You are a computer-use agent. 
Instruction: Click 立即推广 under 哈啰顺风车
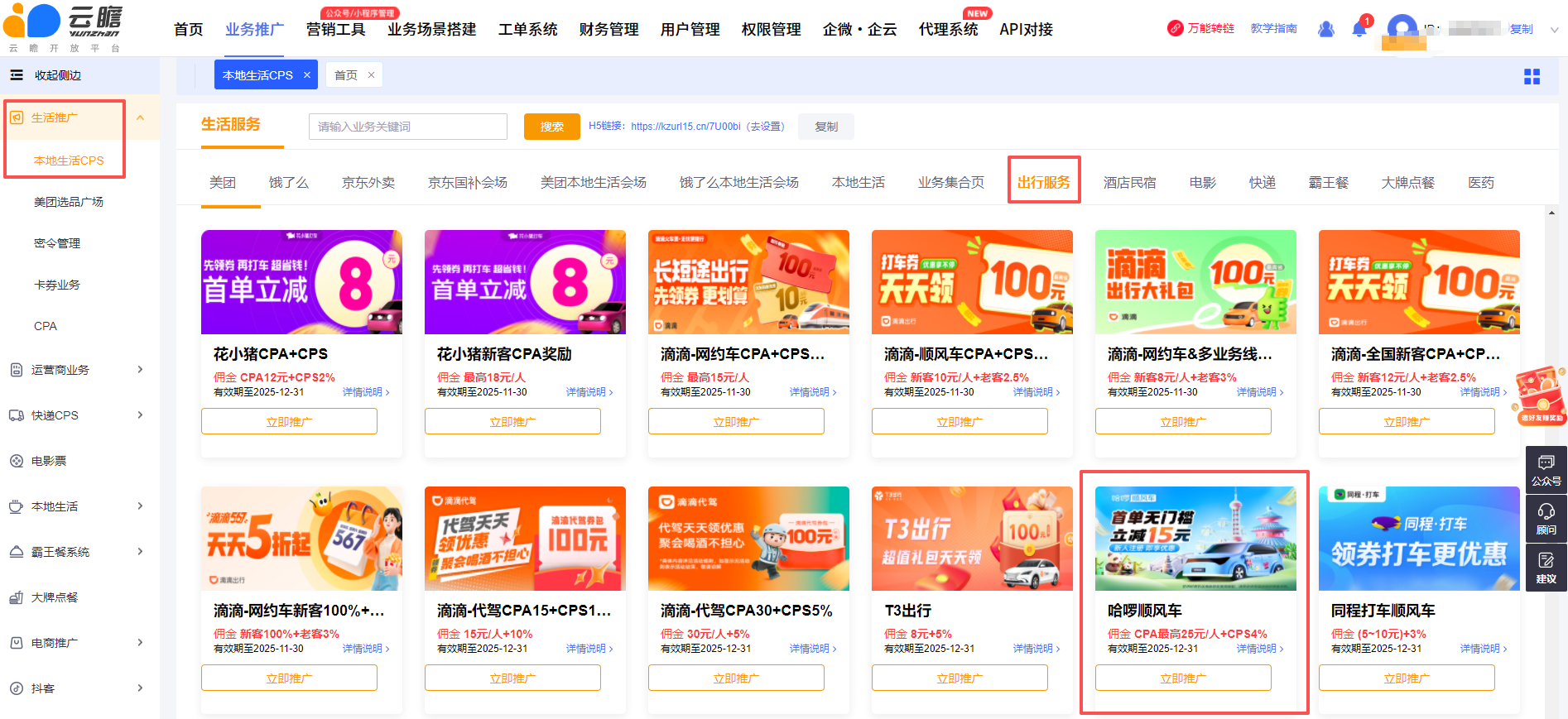click(x=1182, y=678)
